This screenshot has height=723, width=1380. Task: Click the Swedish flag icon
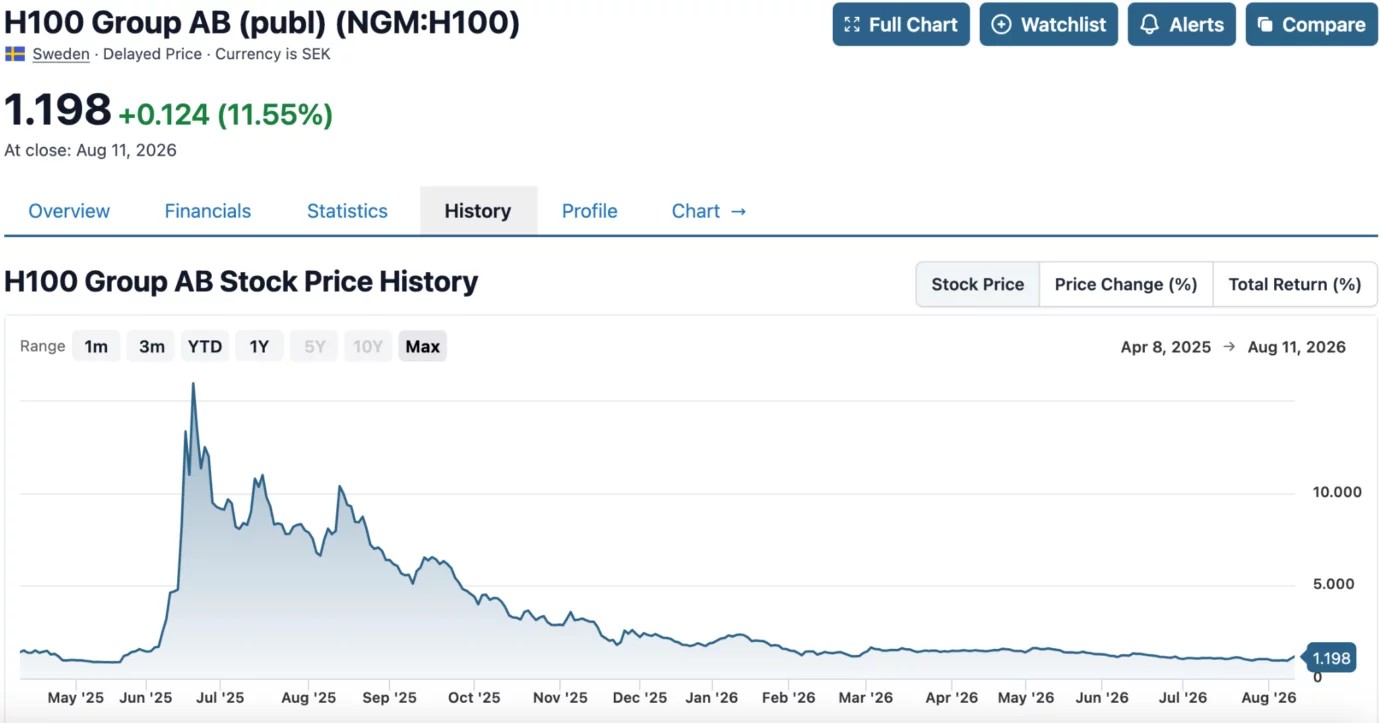click(15, 54)
